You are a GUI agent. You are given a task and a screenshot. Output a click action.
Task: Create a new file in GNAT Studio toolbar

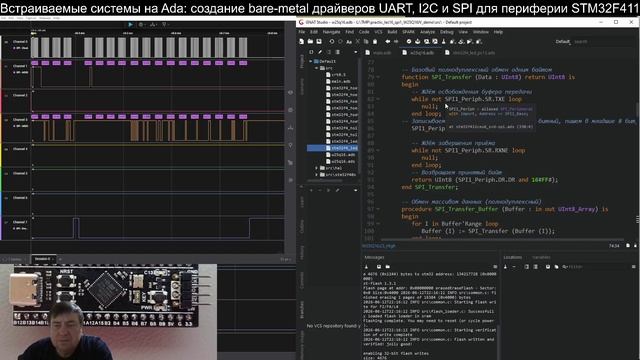point(301,41)
